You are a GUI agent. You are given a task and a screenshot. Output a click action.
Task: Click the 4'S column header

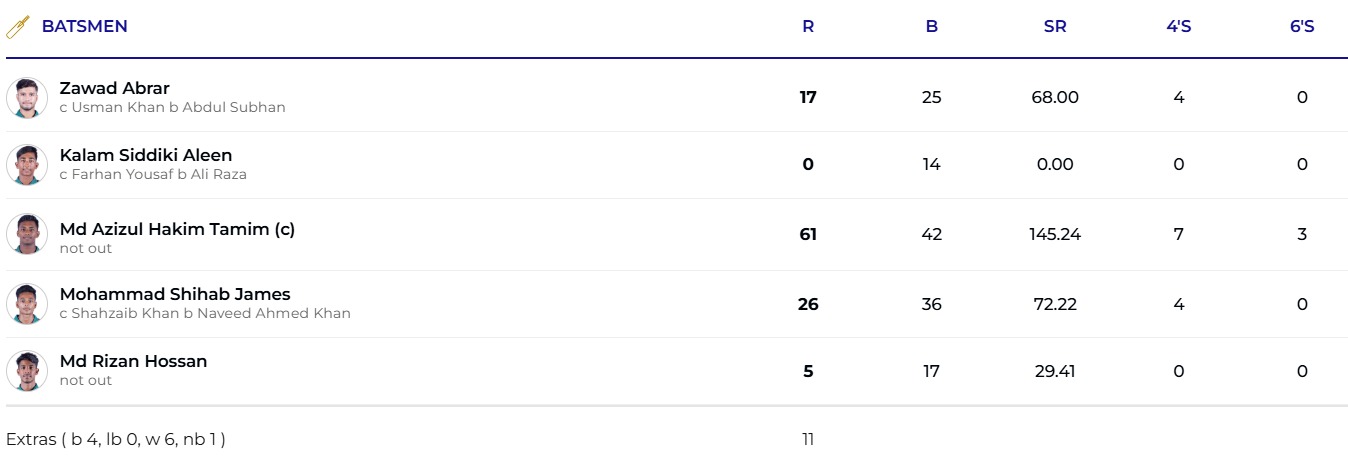click(1179, 27)
